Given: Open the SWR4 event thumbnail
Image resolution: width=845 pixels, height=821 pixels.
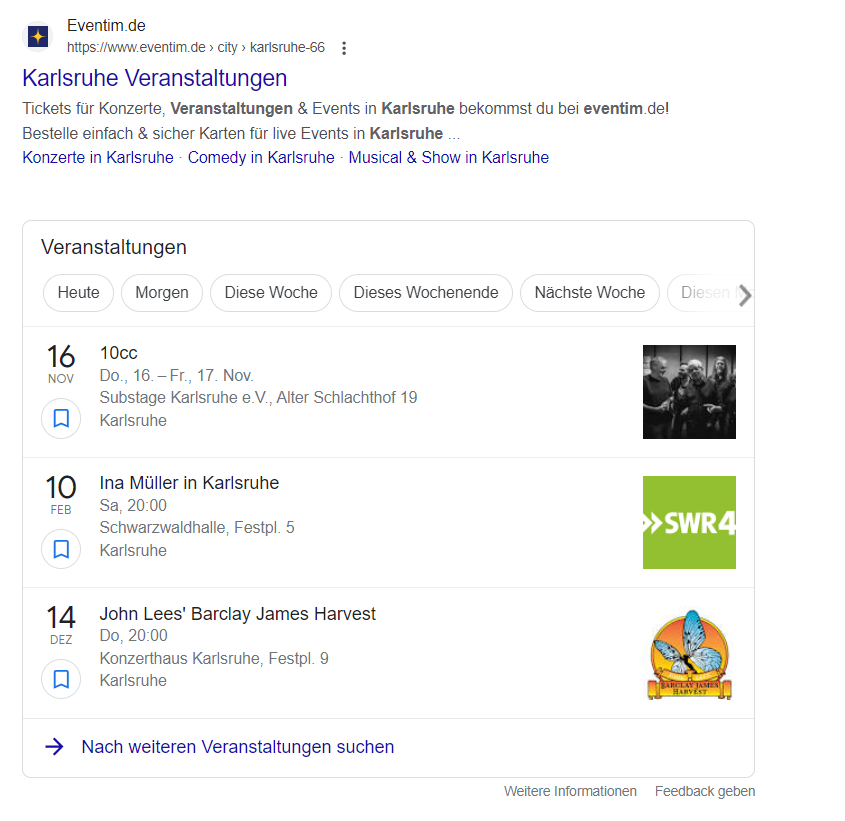Looking at the screenshot, I should pos(689,522).
